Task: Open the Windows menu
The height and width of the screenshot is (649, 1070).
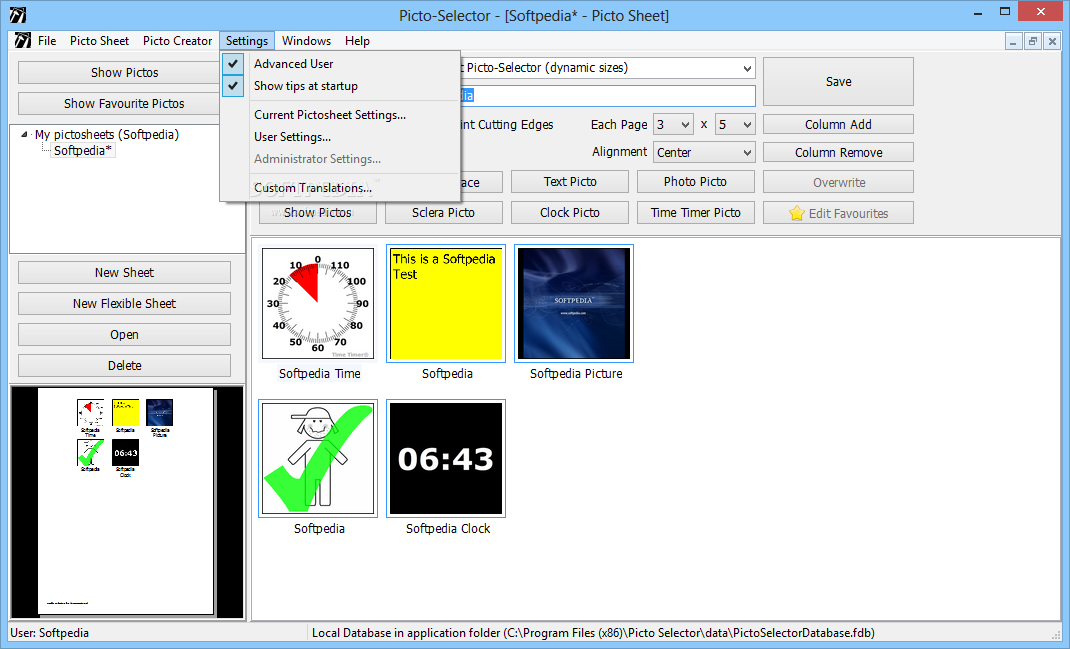Action: click(x=306, y=41)
